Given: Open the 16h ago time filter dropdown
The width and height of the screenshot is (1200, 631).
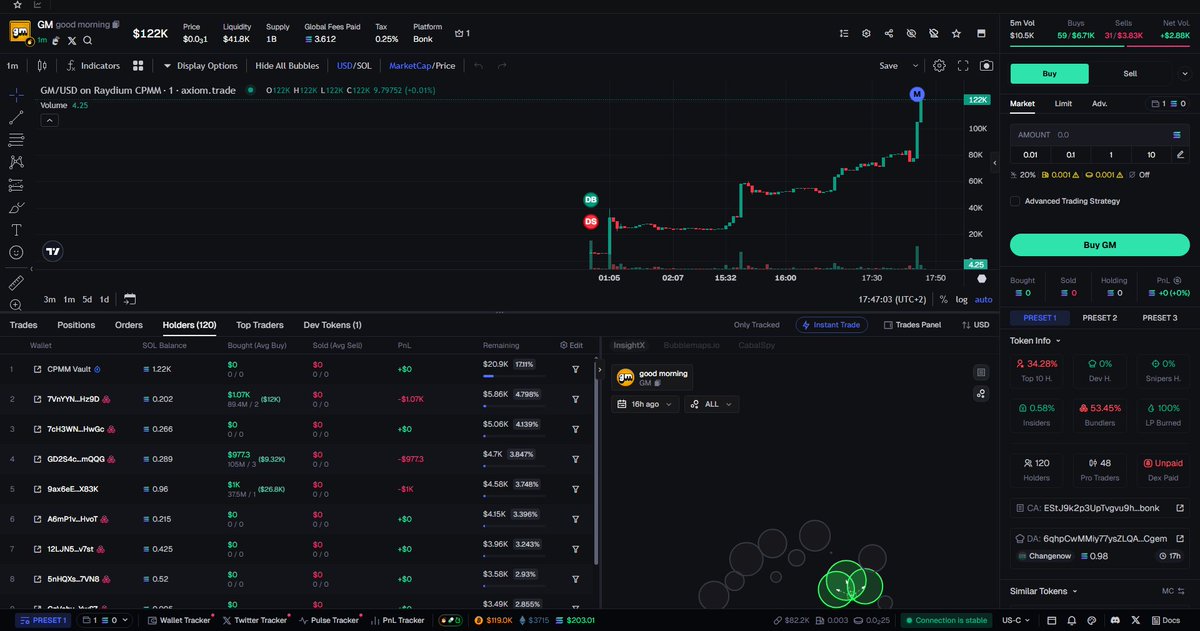Looking at the screenshot, I should tap(645, 404).
